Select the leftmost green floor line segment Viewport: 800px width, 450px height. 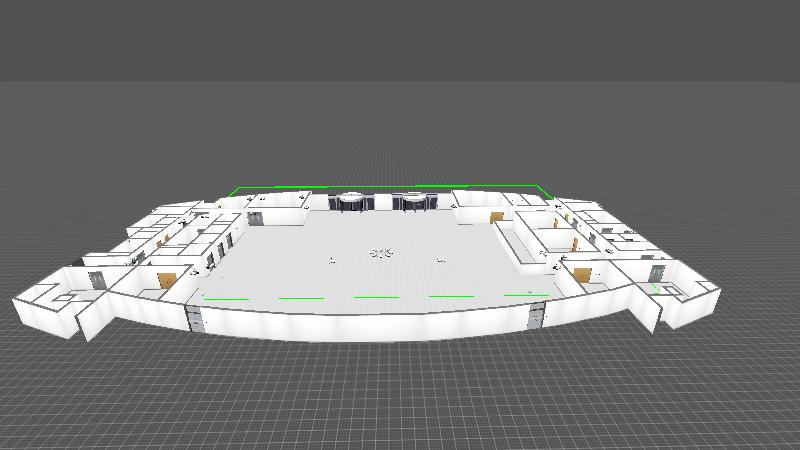coord(226,298)
